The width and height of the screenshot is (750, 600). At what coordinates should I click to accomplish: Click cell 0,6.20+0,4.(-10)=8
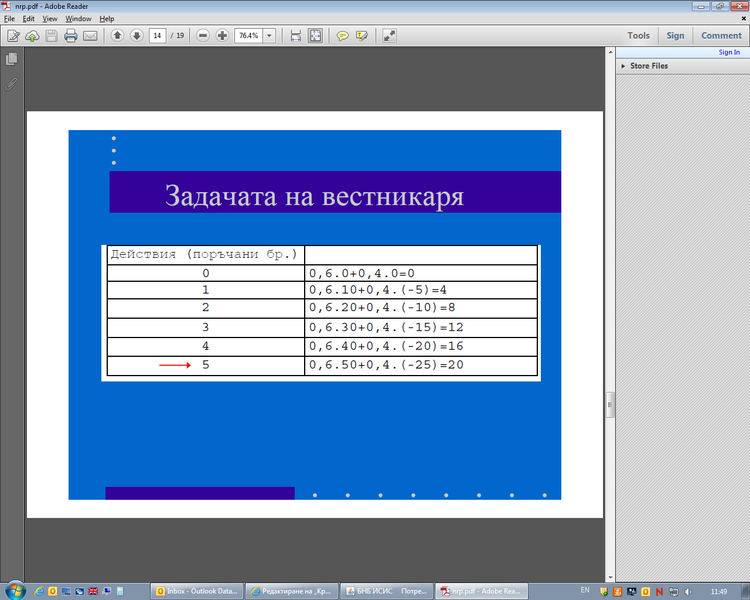point(421,308)
